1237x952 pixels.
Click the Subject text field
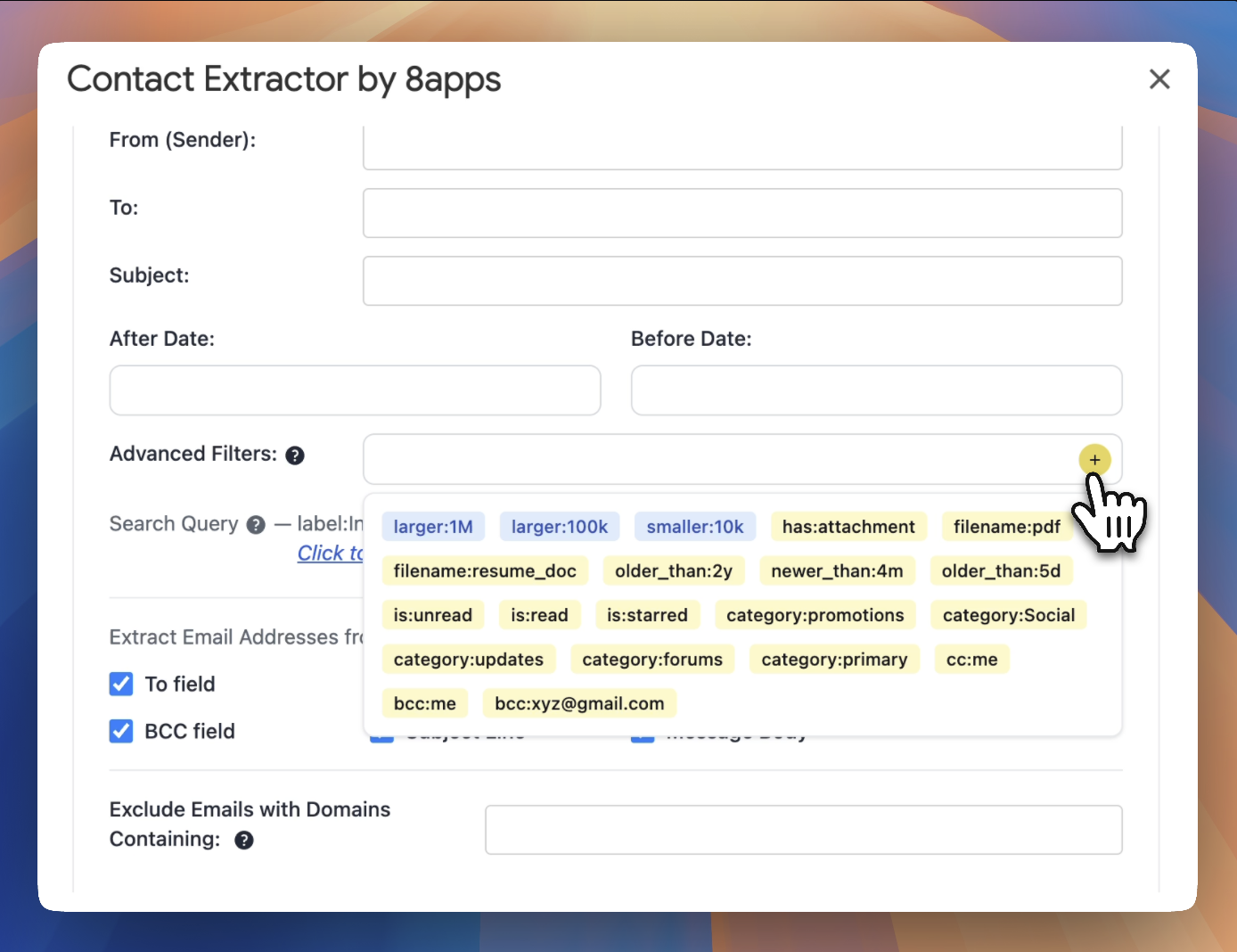point(741,281)
